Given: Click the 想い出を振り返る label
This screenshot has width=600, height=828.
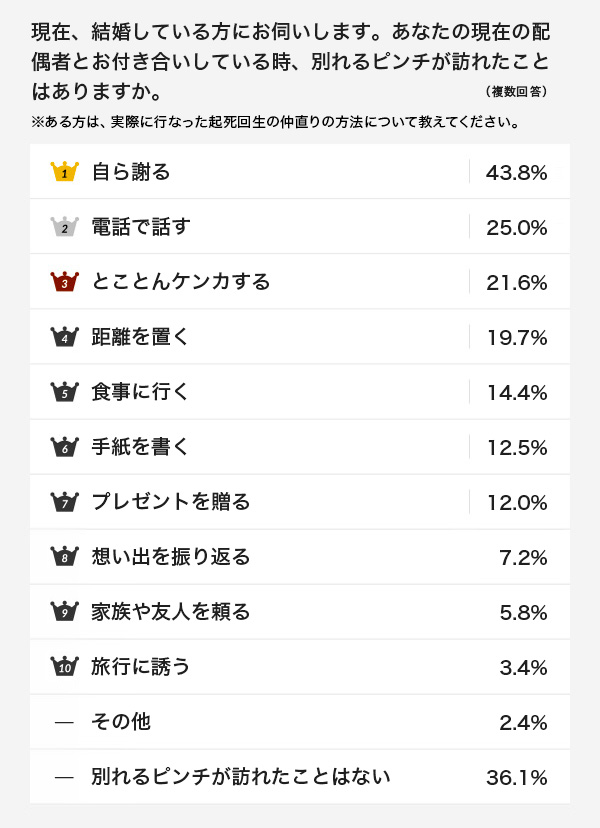Looking at the screenshot, I should click(x=171, y=556).
